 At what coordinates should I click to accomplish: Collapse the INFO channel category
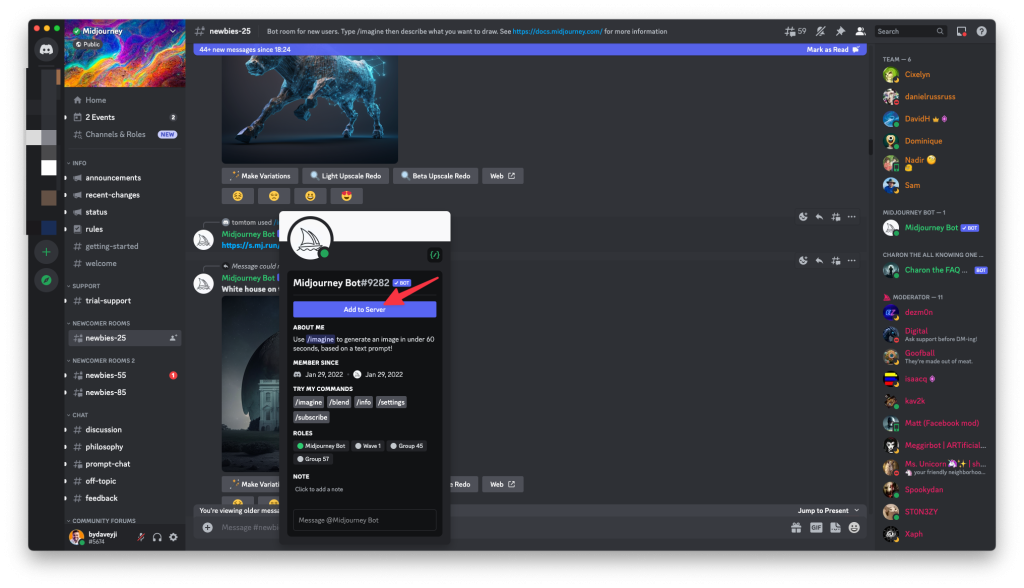click(x=77, y=163)
